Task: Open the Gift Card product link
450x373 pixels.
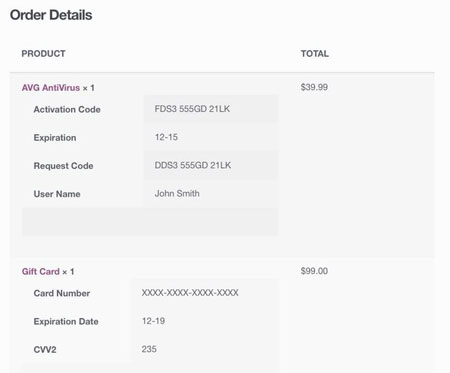Action: point(41,271)
